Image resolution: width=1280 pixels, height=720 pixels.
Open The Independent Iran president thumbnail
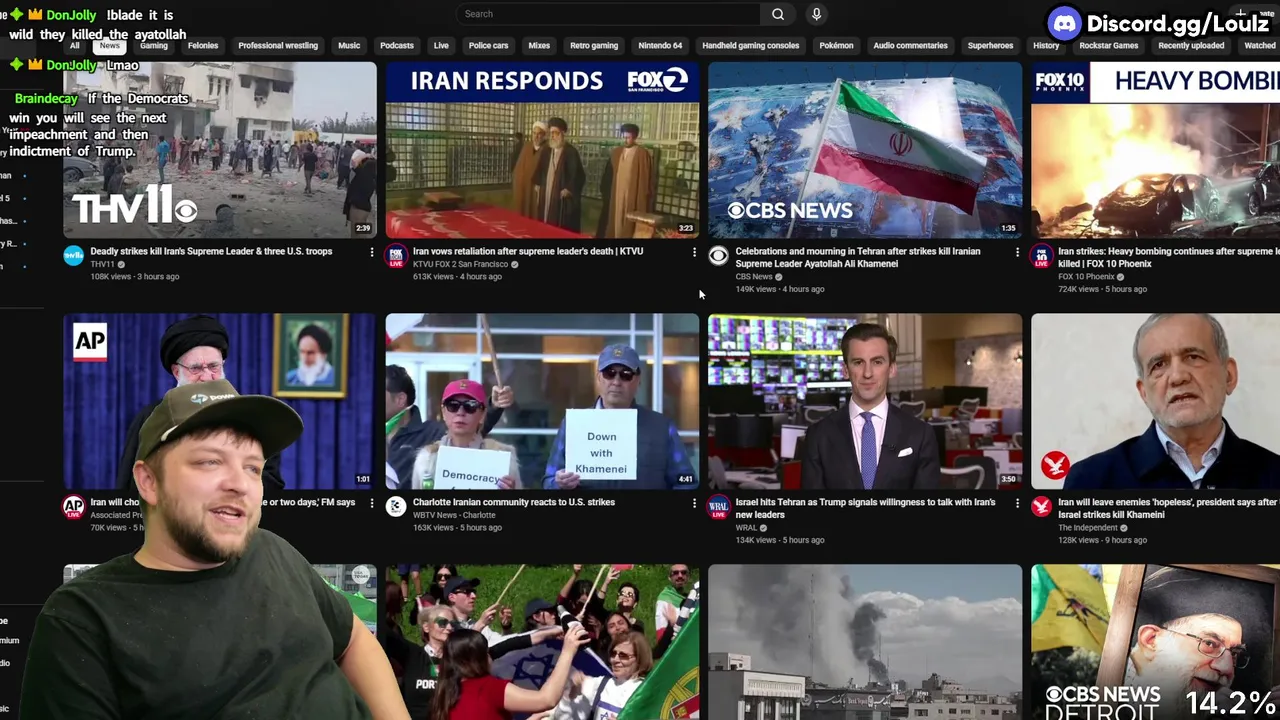pyautogui.click(x=1155, y=401)
